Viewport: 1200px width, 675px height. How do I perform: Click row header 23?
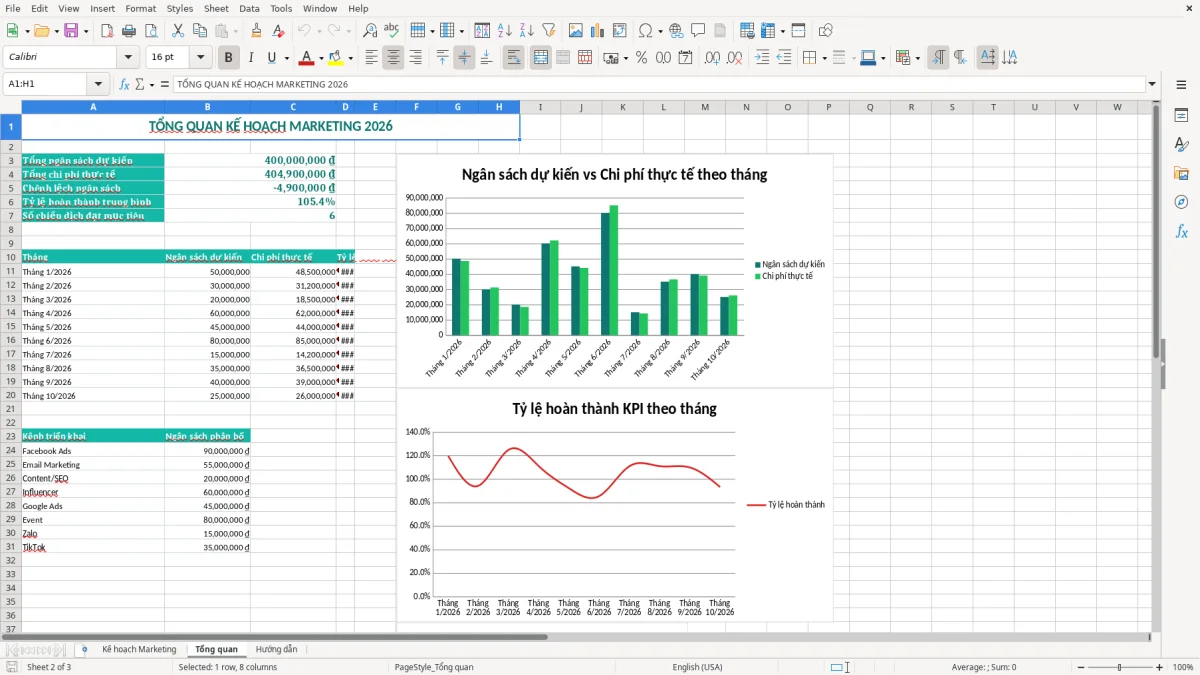pyautogui.click(x=10, y=436)
